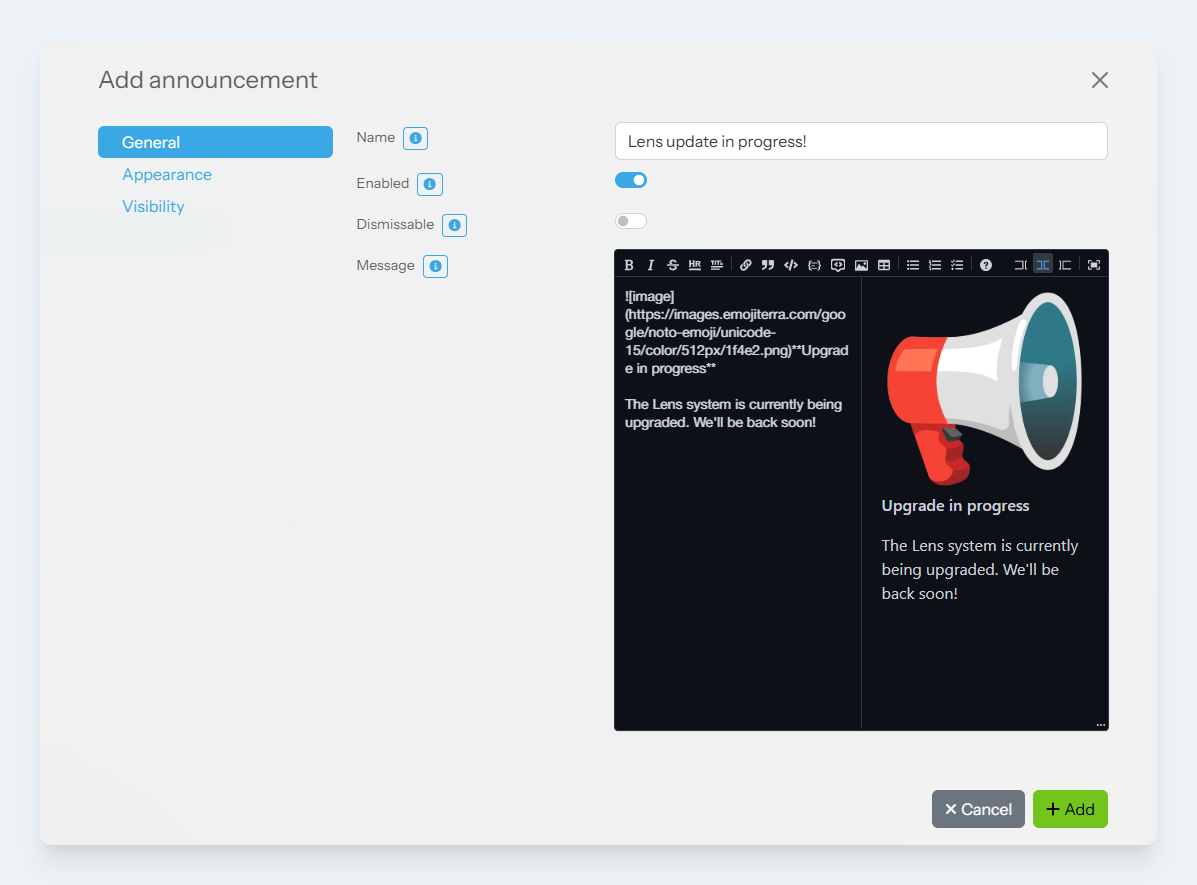Open the Appearance tab
Viewport: 1197px width, 885px height.
click(167, 174)
